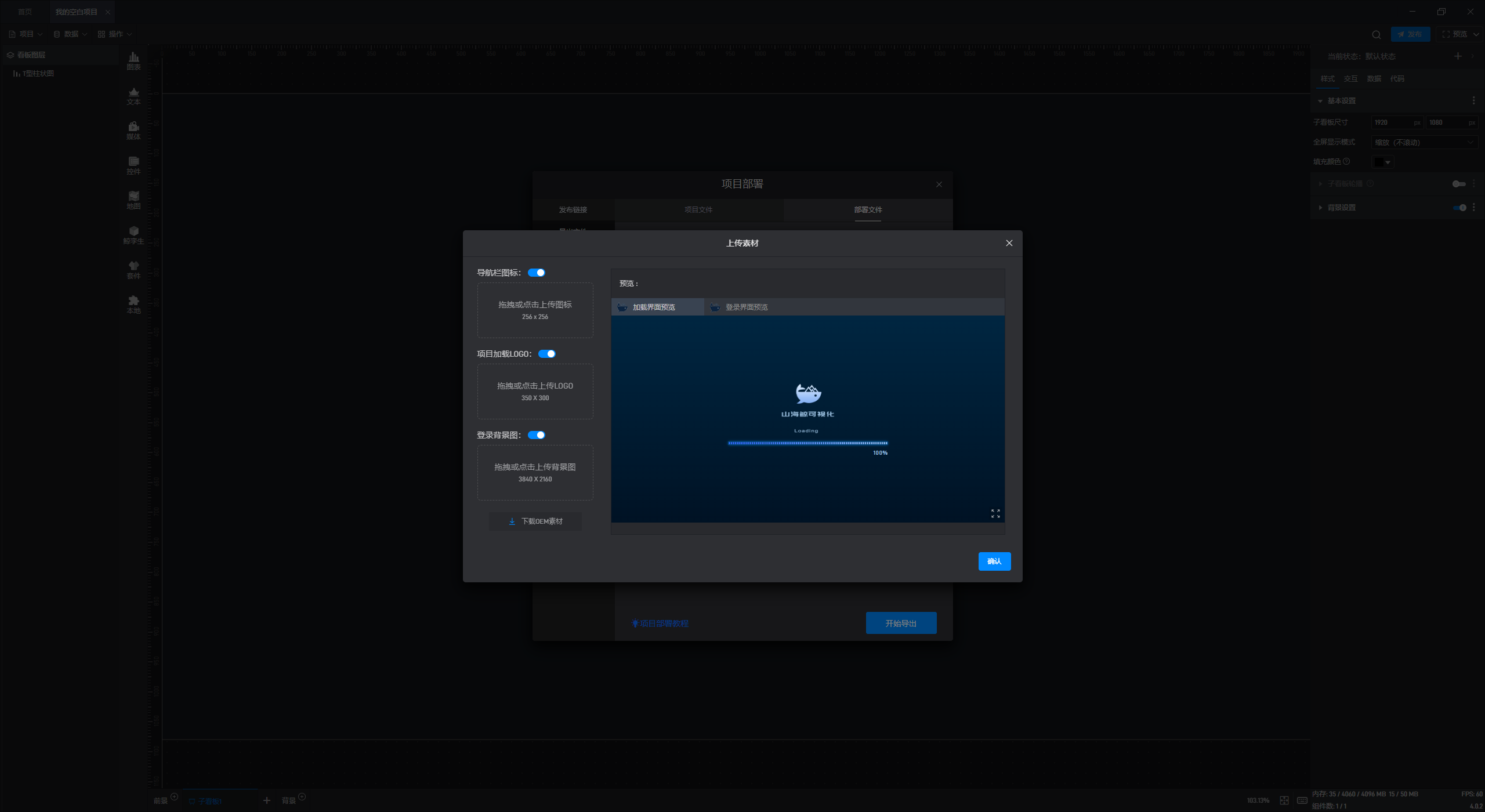Open the 图表 chart components panel
1485x812 pixels.
tap(133, 60)
